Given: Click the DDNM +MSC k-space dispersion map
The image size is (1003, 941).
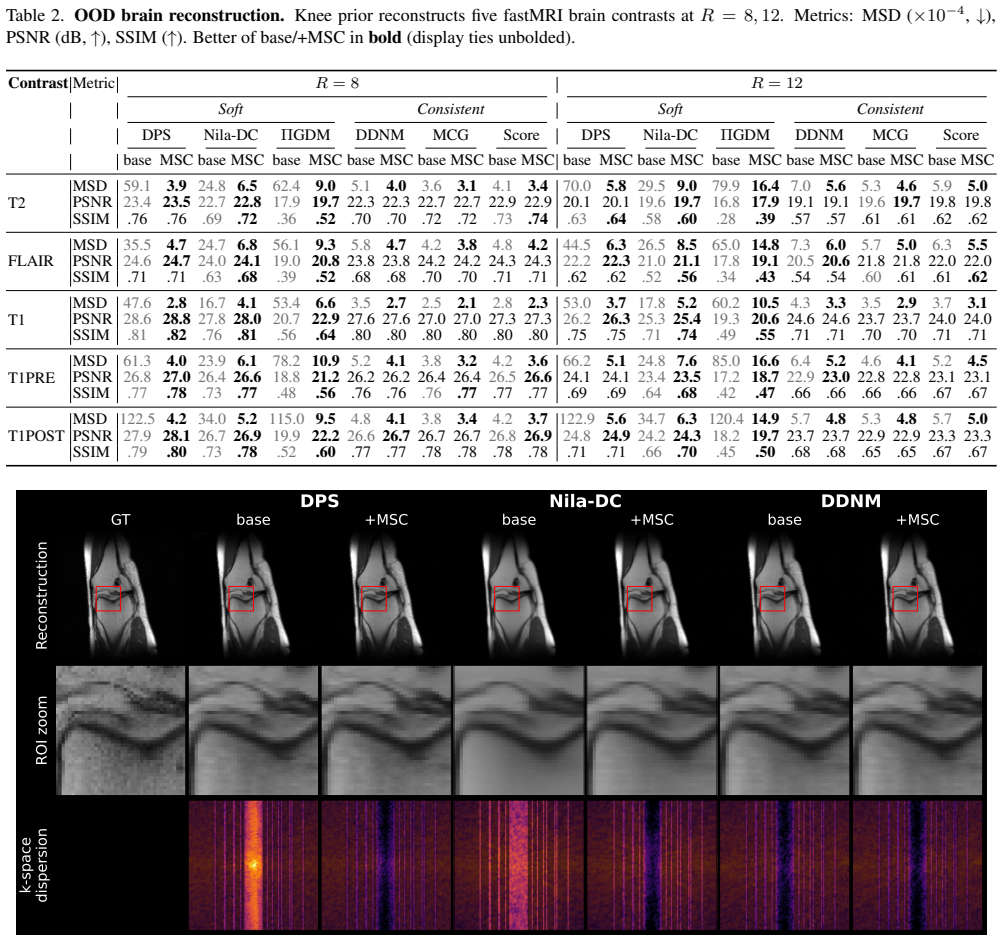Looking at the screenshot, I should pos(917,864).
